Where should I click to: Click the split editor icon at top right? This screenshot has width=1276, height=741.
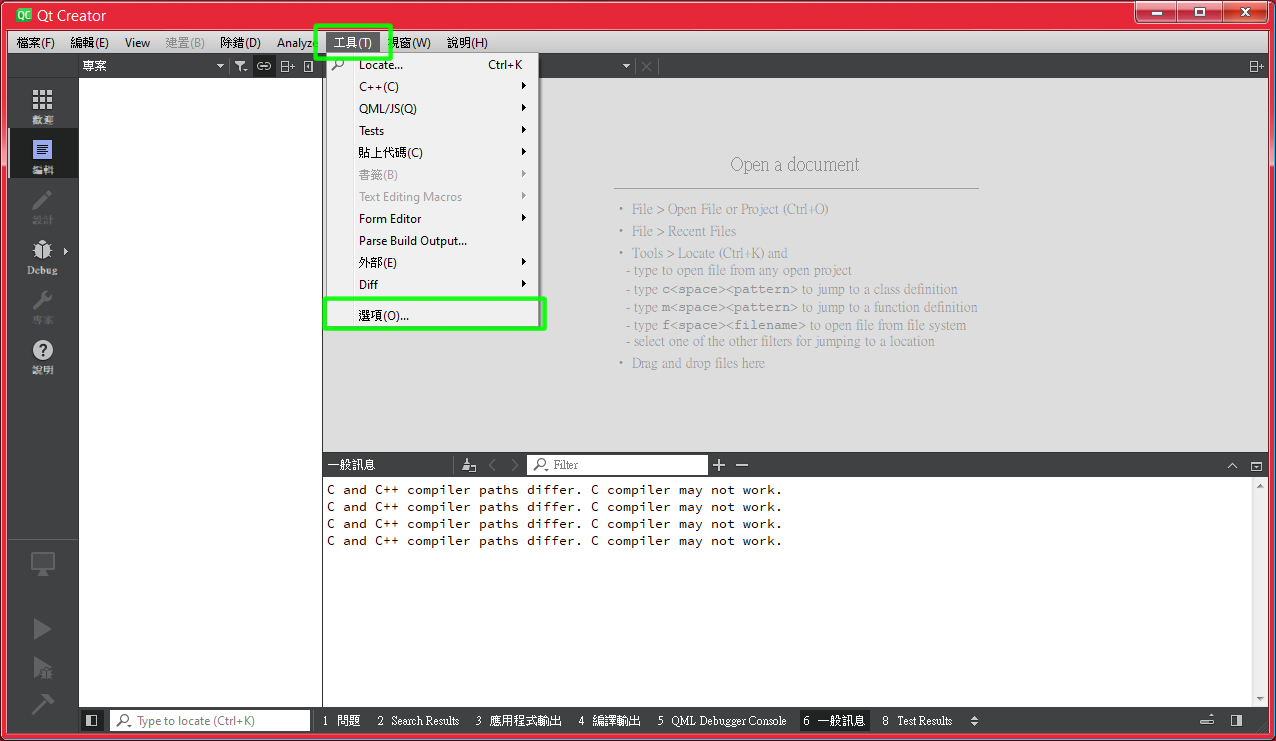pos(1256,66)
